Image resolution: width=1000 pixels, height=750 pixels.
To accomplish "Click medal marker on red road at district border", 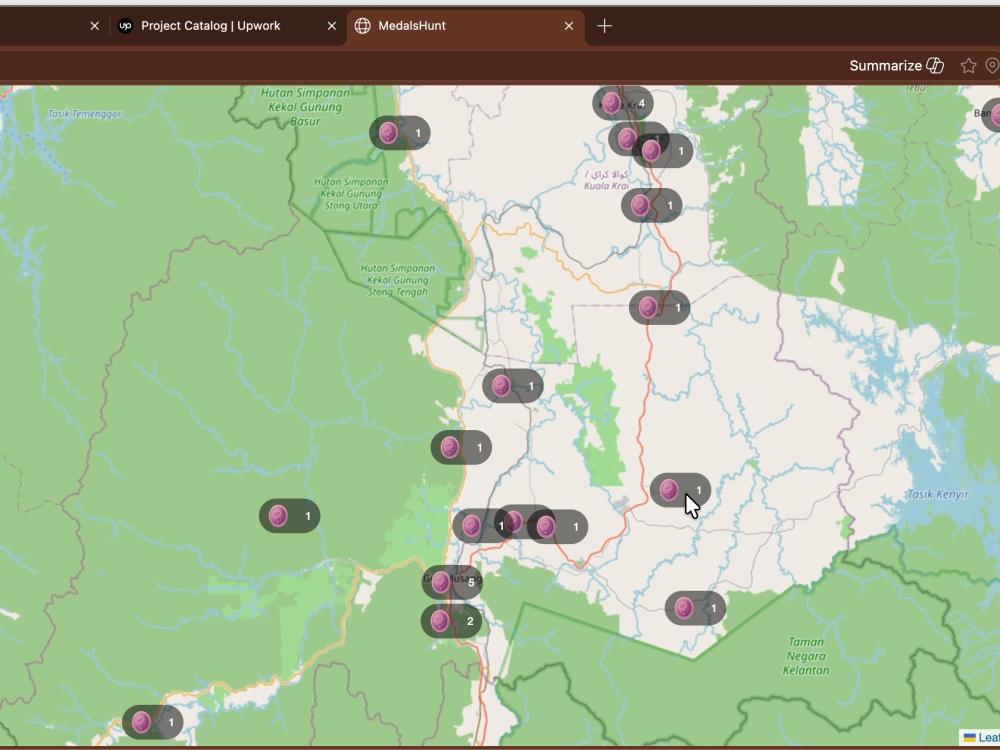I will pos(659,308).
